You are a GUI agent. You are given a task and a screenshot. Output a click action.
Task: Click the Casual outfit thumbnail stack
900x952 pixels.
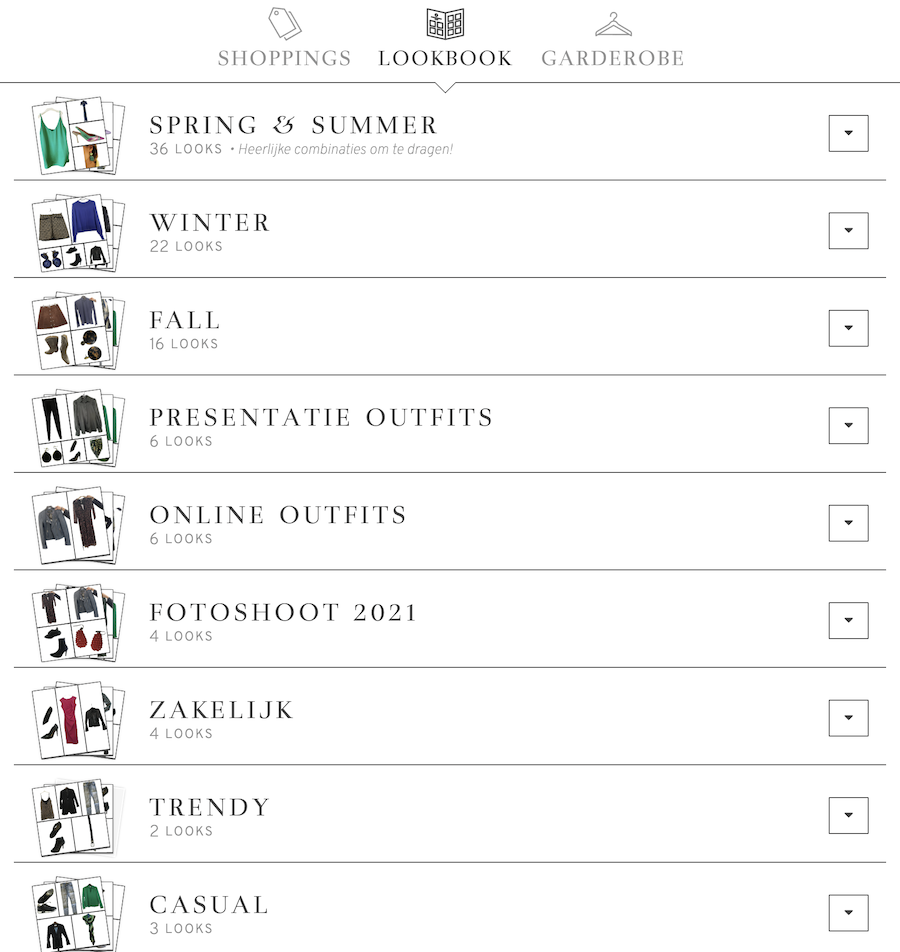point(77,910)
